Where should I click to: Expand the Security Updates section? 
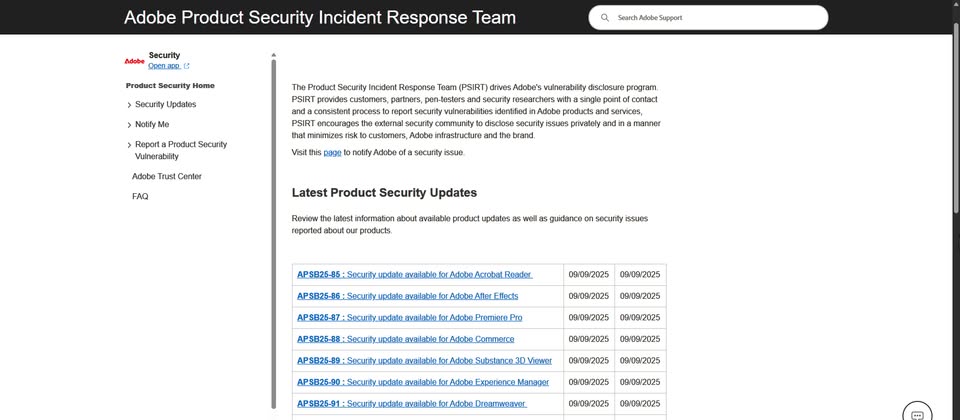point(129,105)
